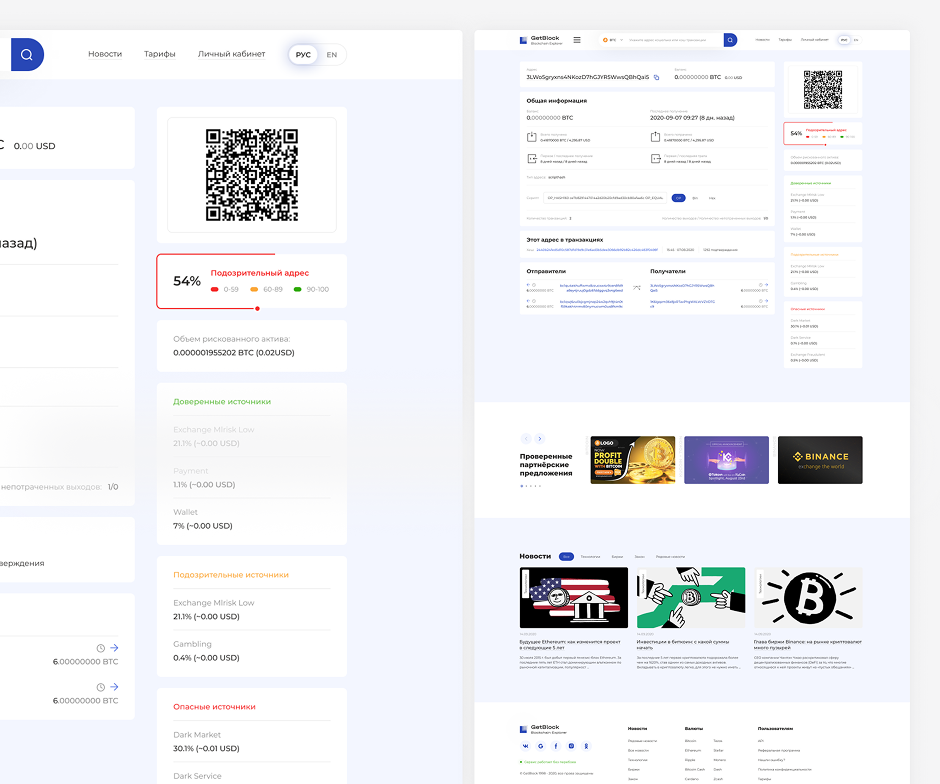Viewport: 940px width, 784px height.
Task: Open Тарифы in the large navigation
Action: (159, 54)
